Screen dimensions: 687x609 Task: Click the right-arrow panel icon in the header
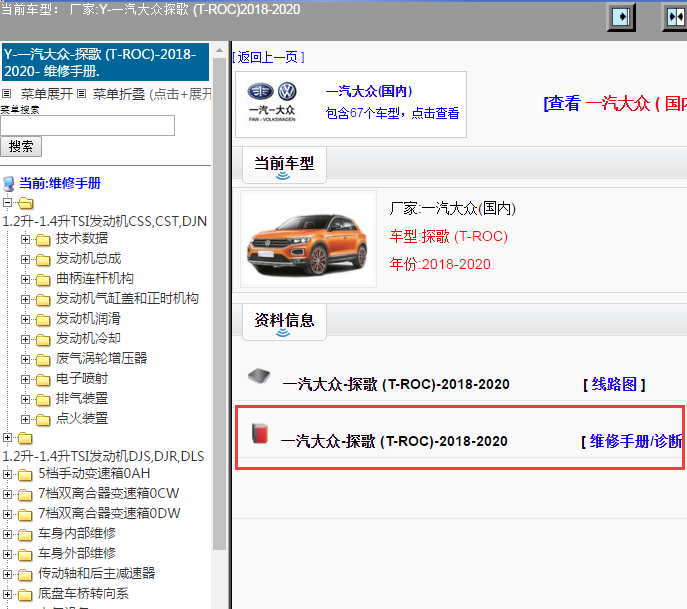[x=621, y=18]
